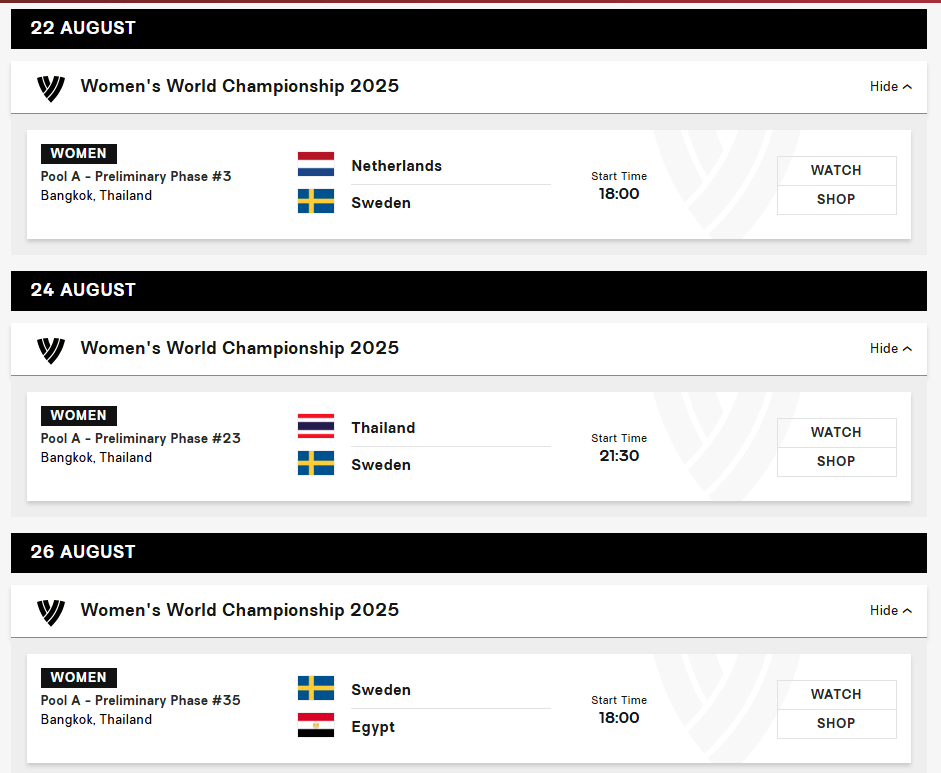This screenshot has width=941, height=773.
Task: Click the Thailand team name
Action: (x=383, y=428)
